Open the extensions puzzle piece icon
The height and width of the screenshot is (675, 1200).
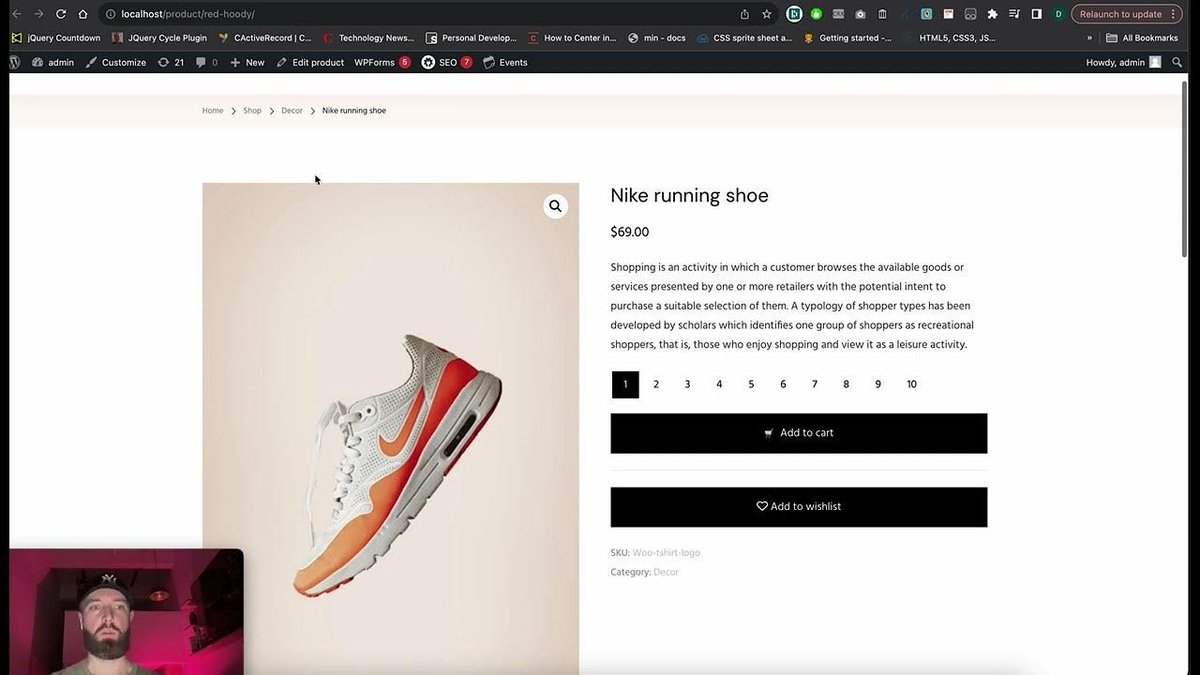992,14
